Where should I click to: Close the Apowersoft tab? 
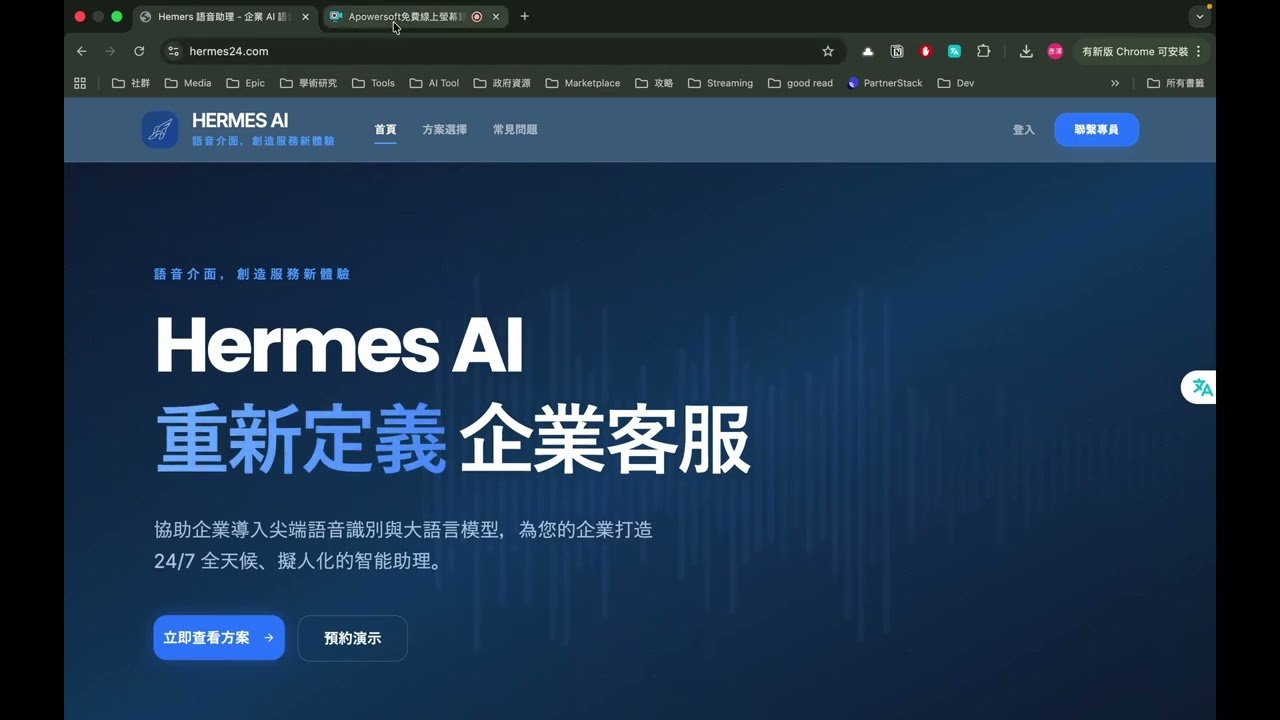(496, 16)
